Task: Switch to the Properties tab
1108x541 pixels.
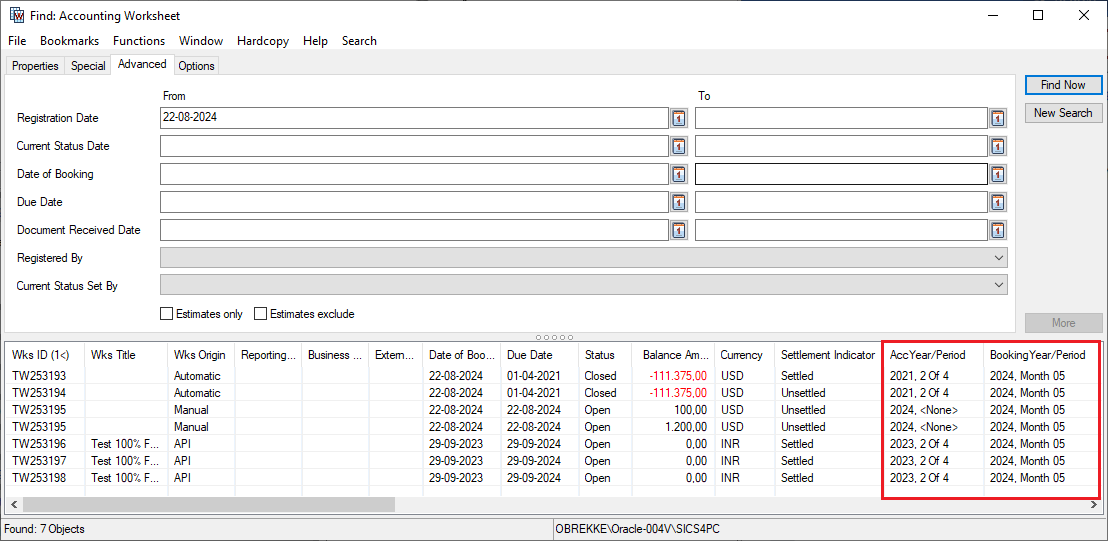Action: [x=35, y=66]
